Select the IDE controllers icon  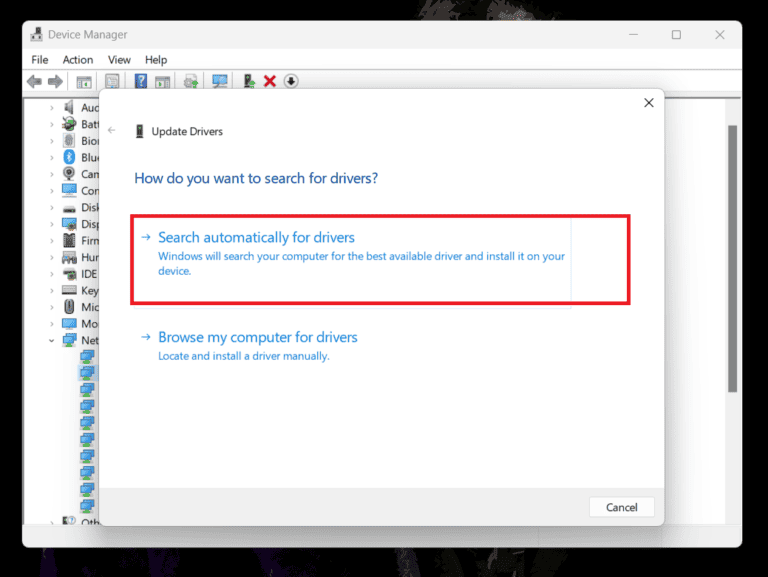pyautogui.click(x=70, y=274)
